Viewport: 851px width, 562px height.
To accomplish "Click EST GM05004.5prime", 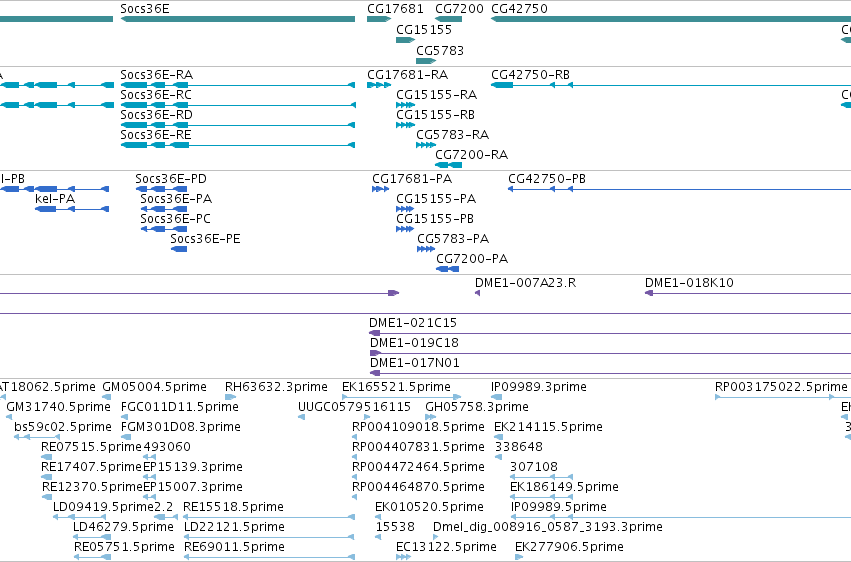I will [x=155, y=387].
